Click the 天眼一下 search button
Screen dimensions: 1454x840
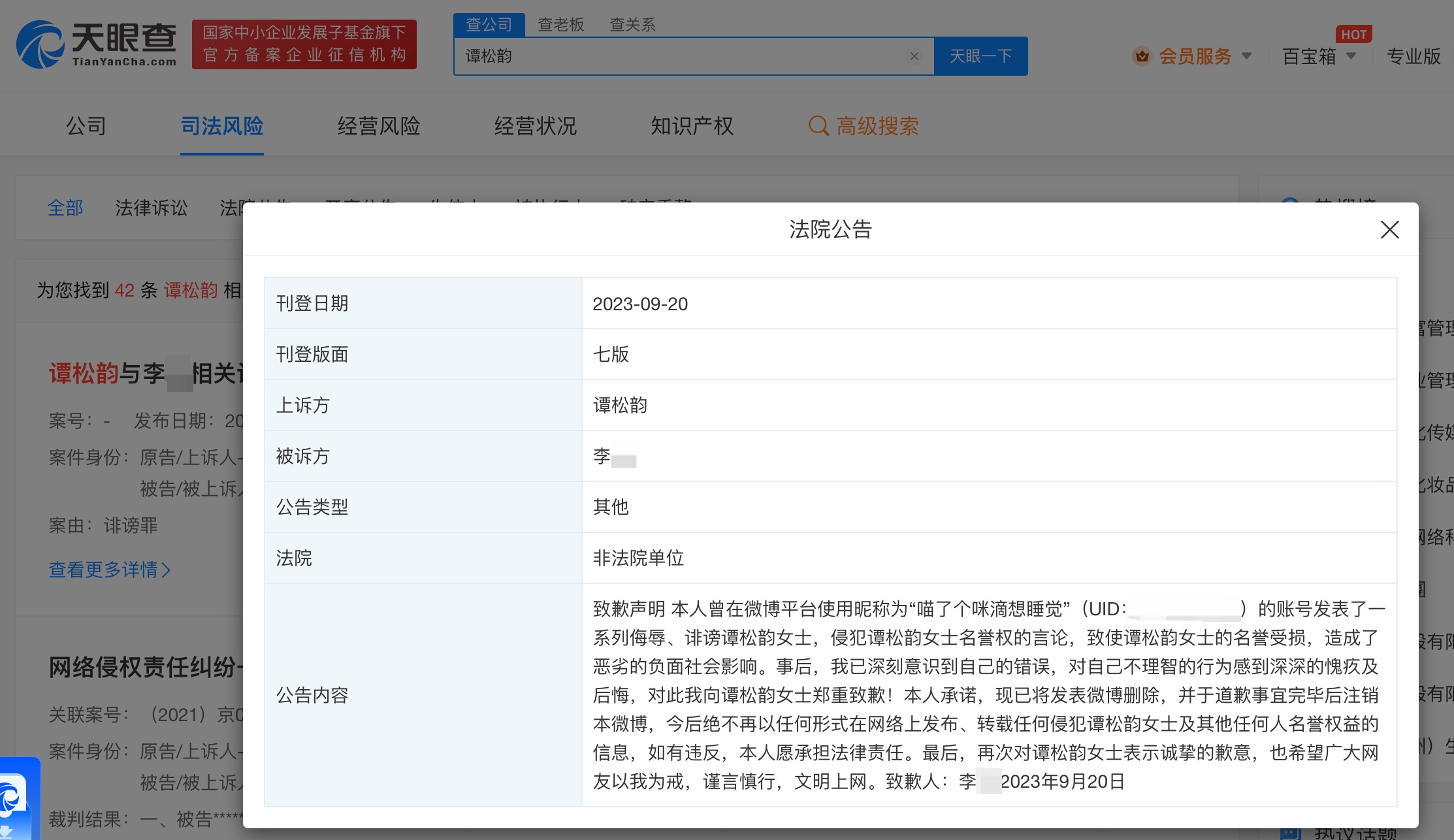point(980,56)
